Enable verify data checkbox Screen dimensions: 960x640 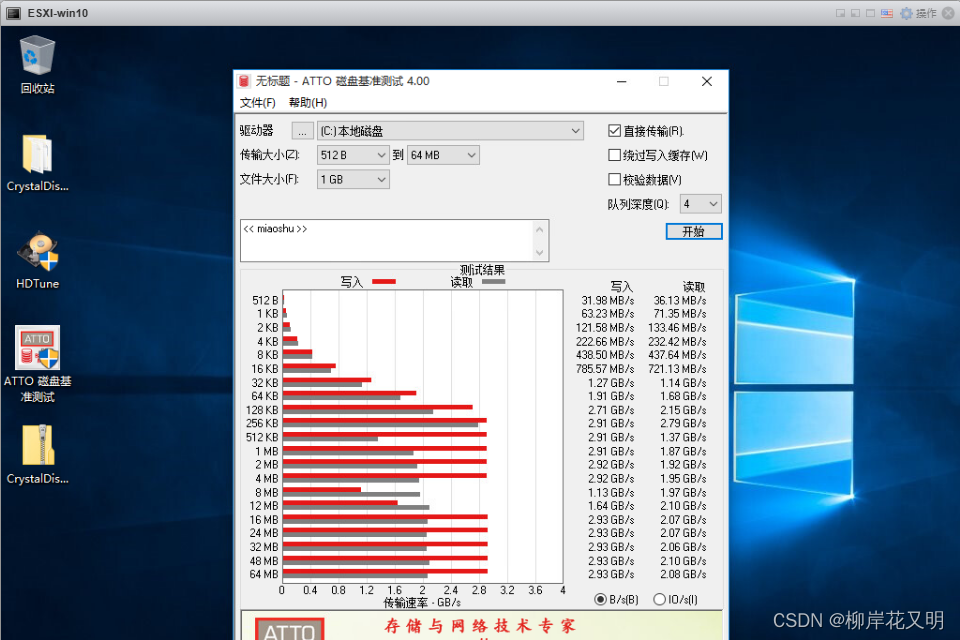pos(615,179)
